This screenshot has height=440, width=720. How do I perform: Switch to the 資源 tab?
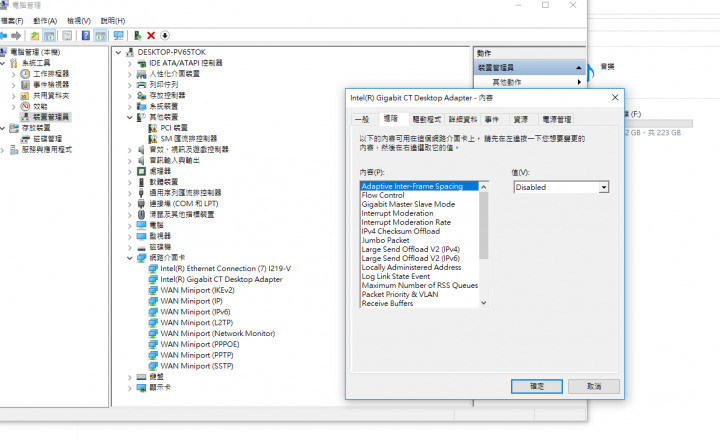tap(521, 119)
